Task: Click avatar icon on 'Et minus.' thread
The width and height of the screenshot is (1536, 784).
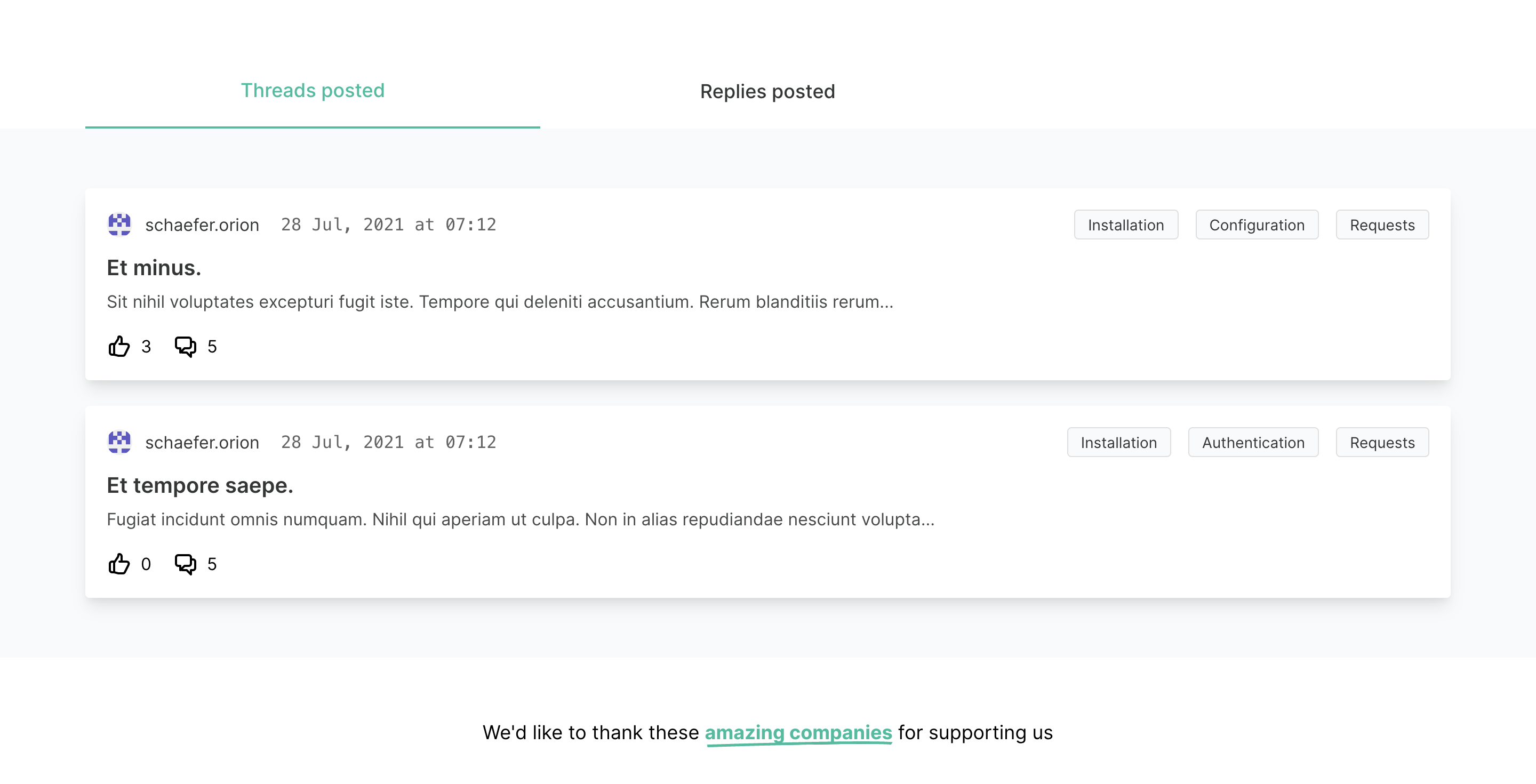Action: tap(119, 225)
